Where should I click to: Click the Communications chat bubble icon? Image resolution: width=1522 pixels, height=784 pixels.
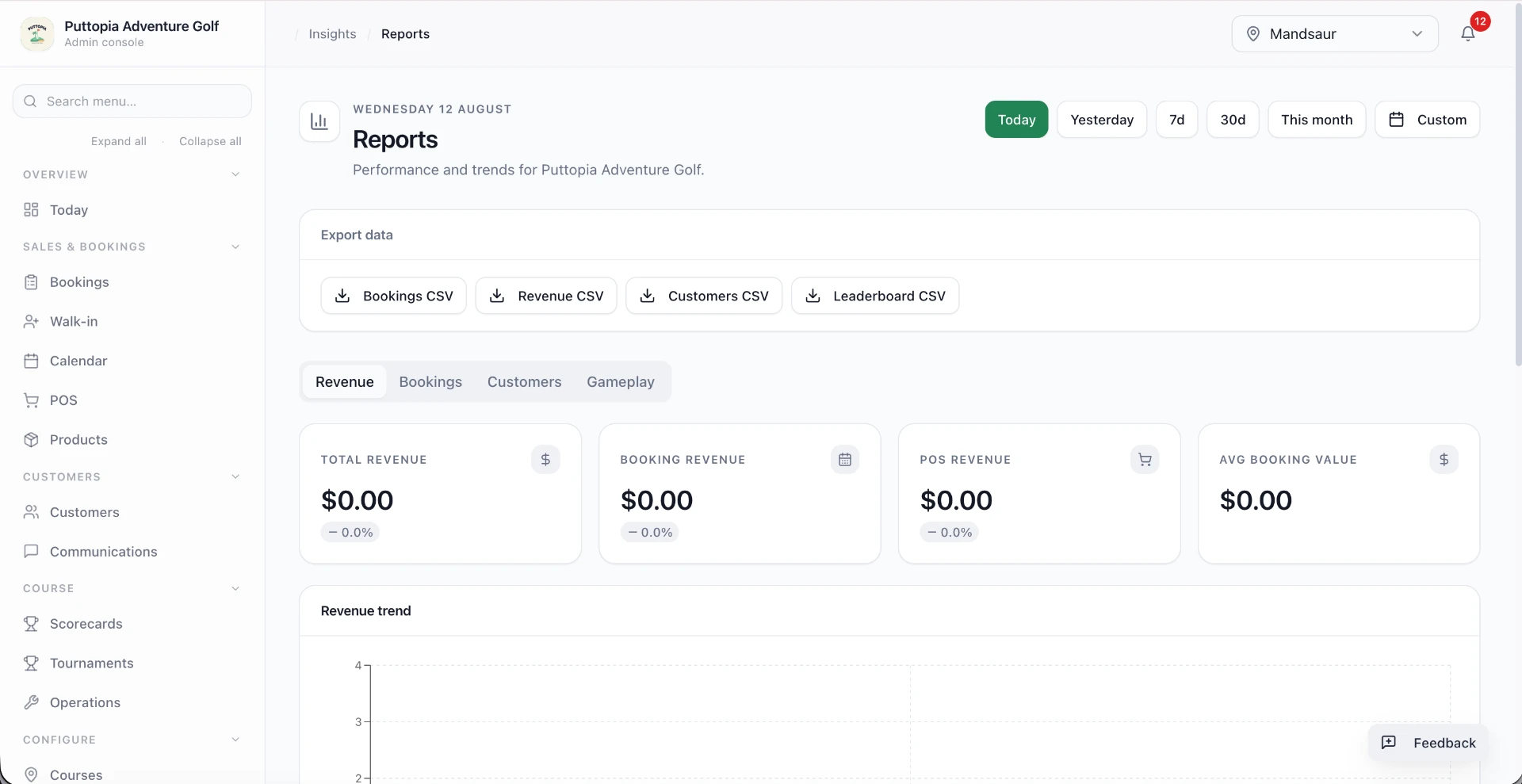point(31,552)
